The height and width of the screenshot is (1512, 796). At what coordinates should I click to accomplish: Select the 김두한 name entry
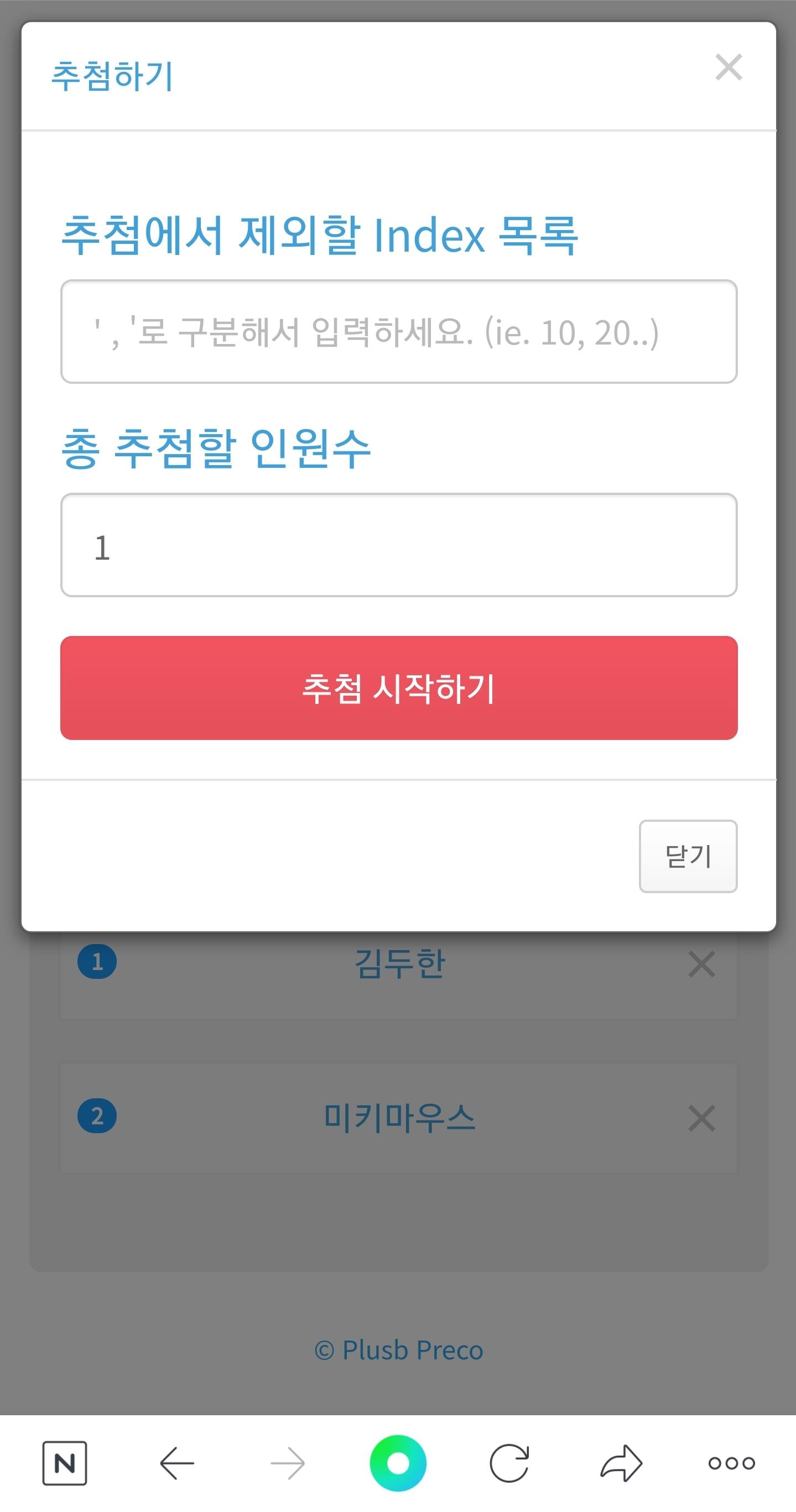coord(400,964)
